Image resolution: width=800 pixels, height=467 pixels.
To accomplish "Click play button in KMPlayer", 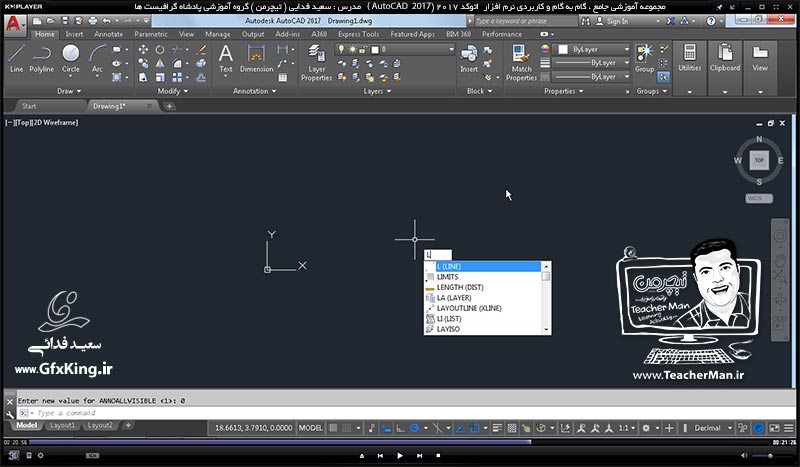I will tap(399, 455).
